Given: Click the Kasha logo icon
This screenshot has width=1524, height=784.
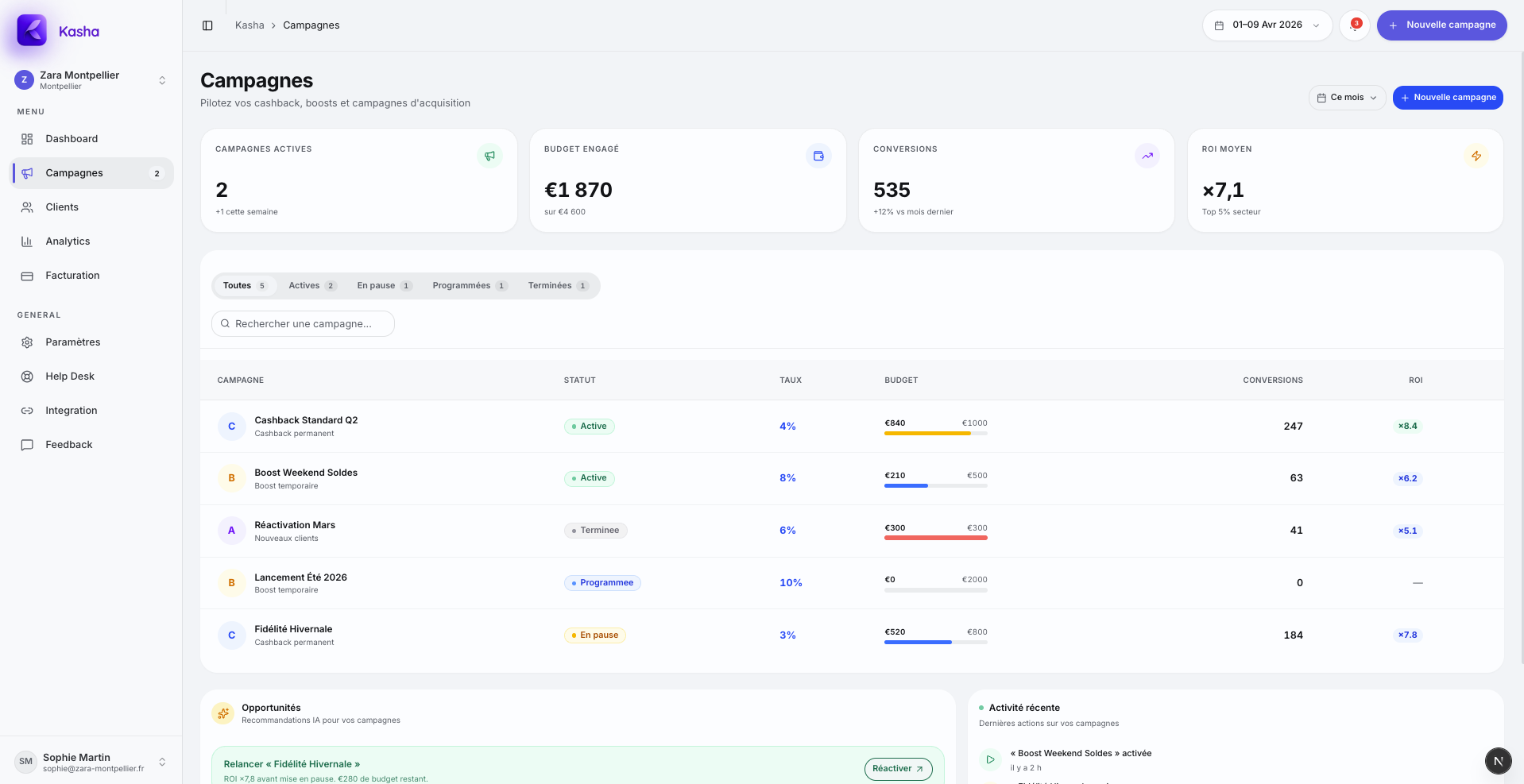Looking at the screenshot, I should (32, 31).
